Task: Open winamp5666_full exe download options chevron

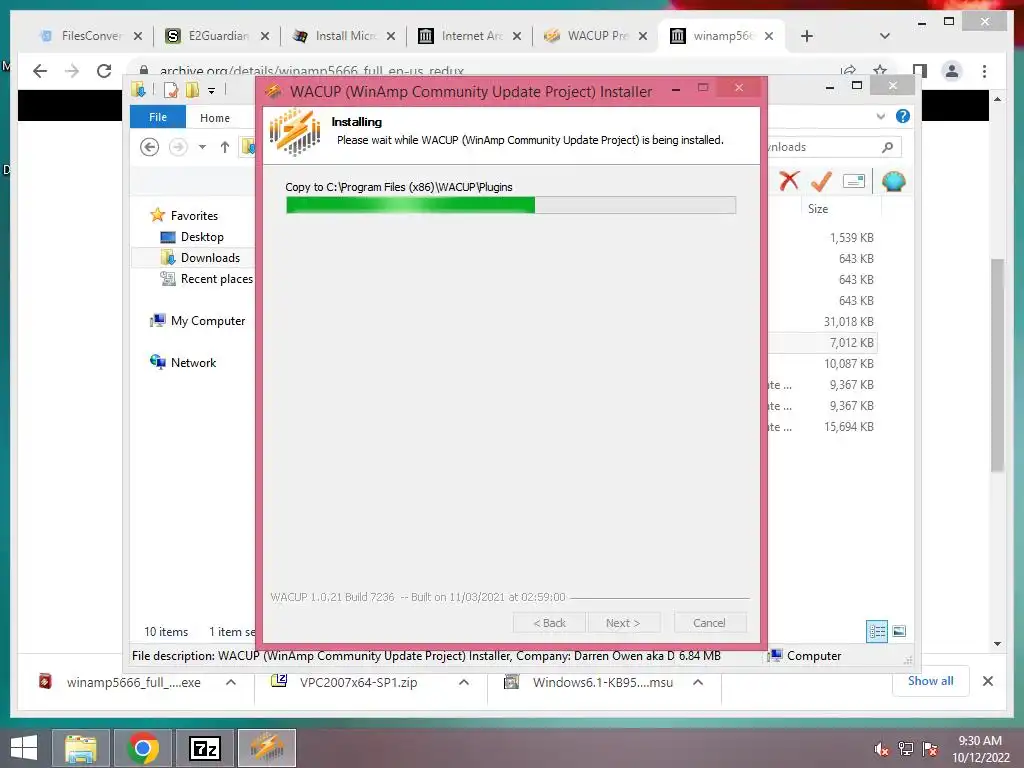Action: click(231, 682)
